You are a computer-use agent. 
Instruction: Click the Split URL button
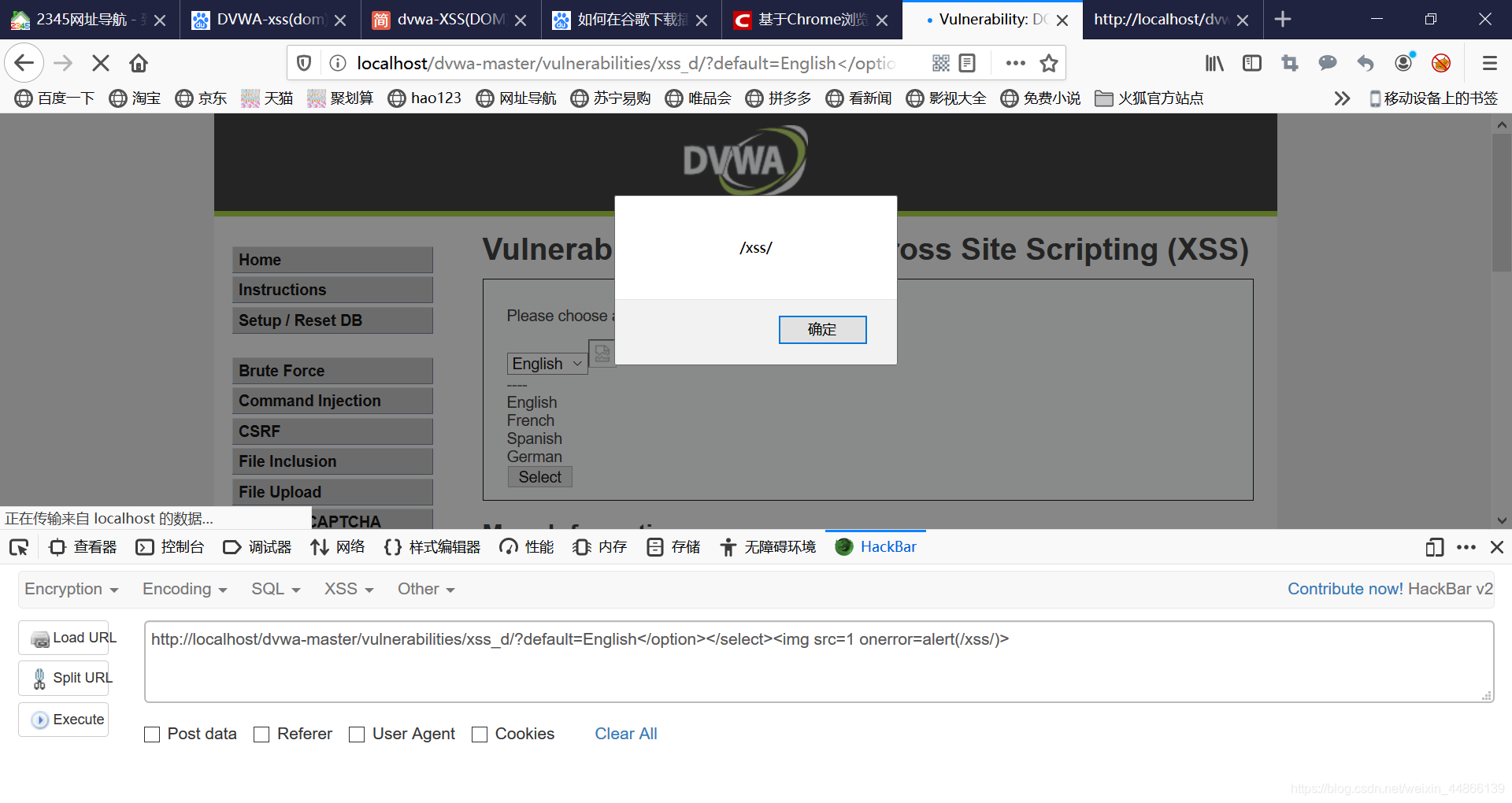64,678
